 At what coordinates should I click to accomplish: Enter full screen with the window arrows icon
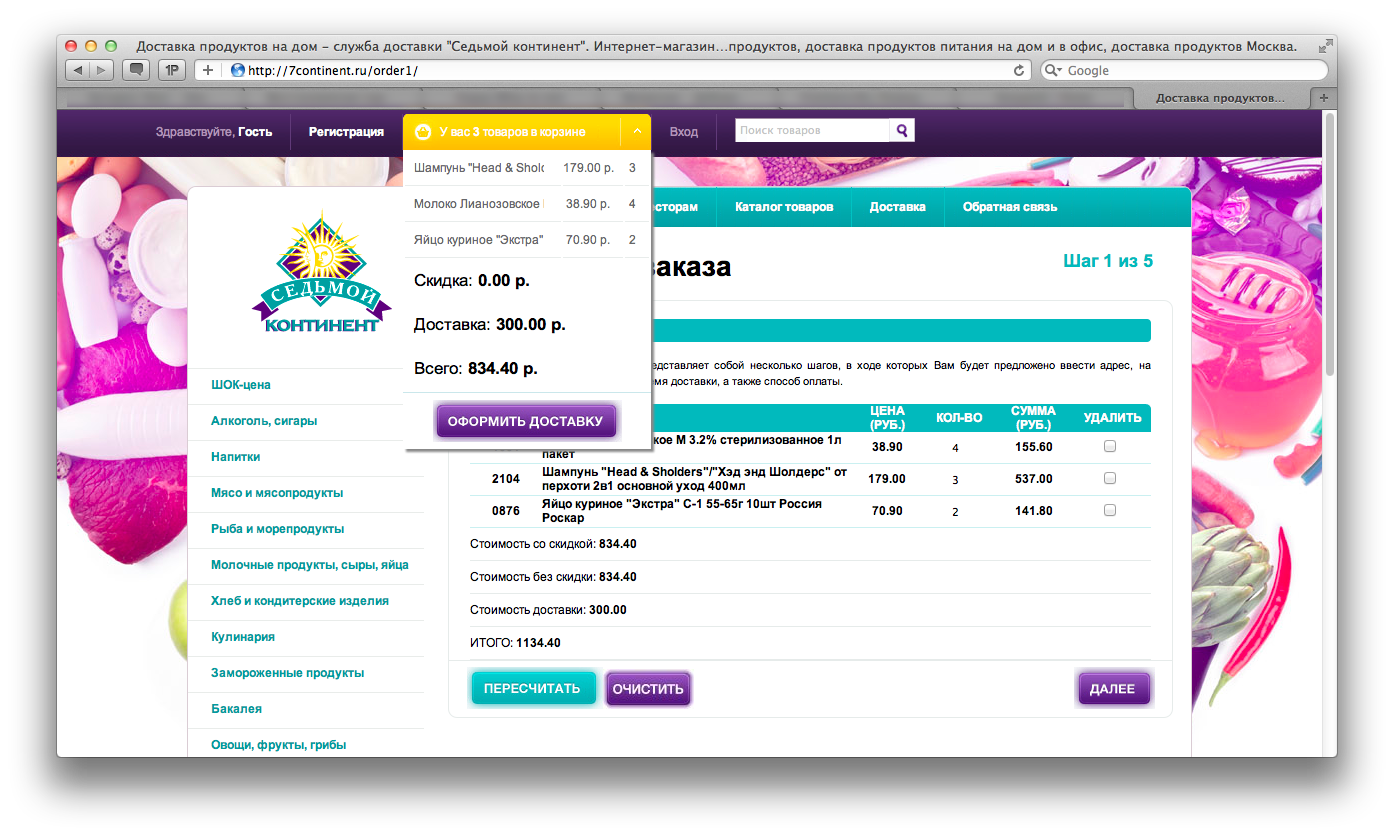(x=1325, y=46)
